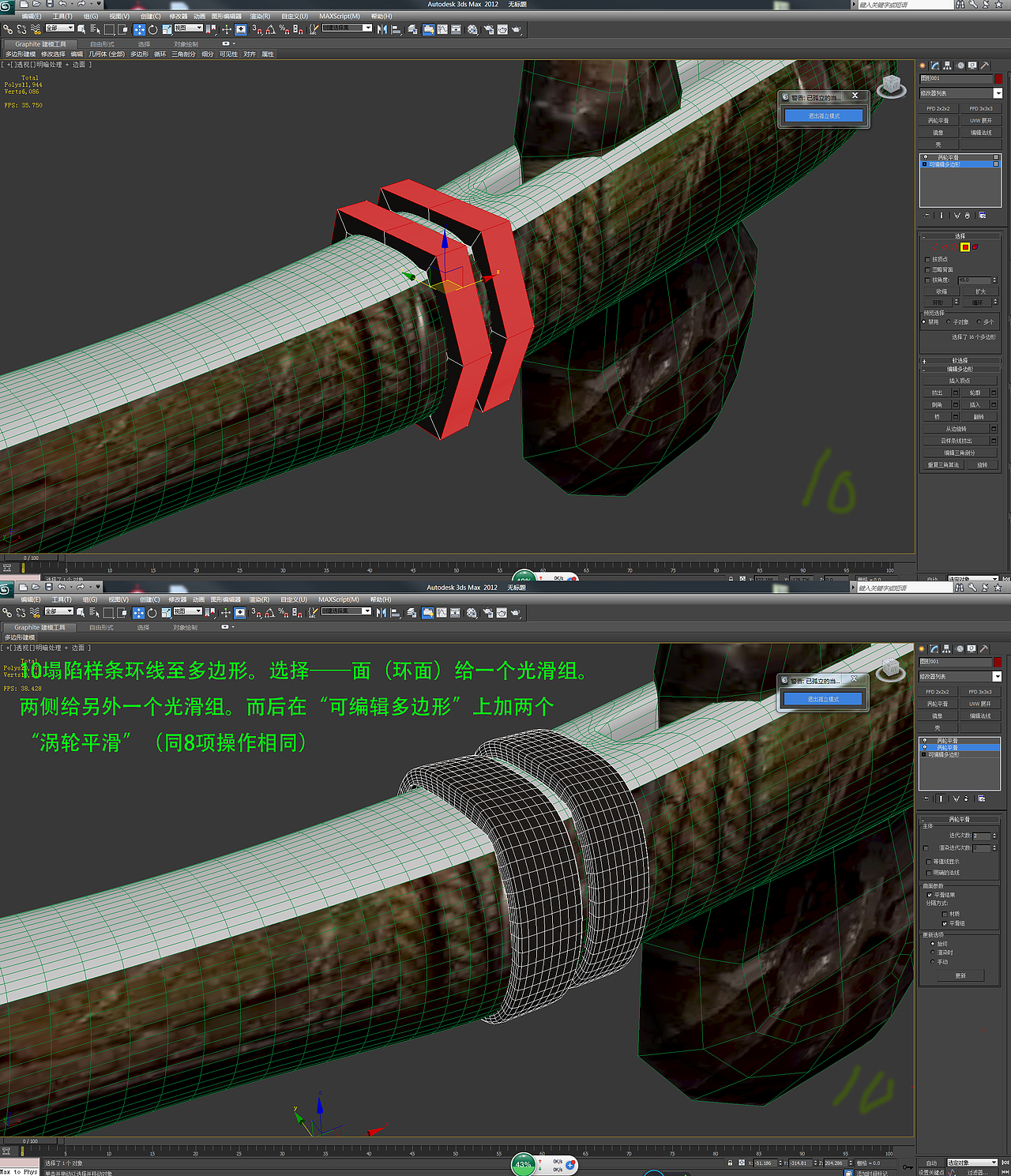
Task: Switch to Create panel tab, upper window
Action: (922, 66)
